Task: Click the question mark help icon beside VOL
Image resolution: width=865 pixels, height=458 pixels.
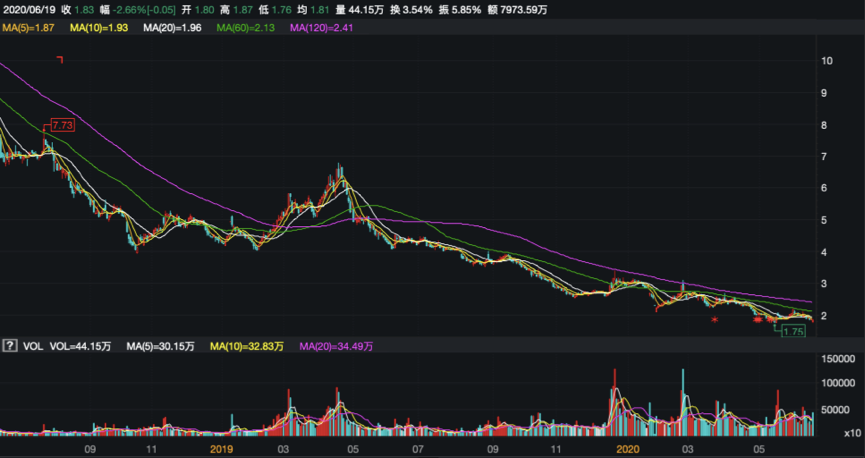Action: point(11,346)
